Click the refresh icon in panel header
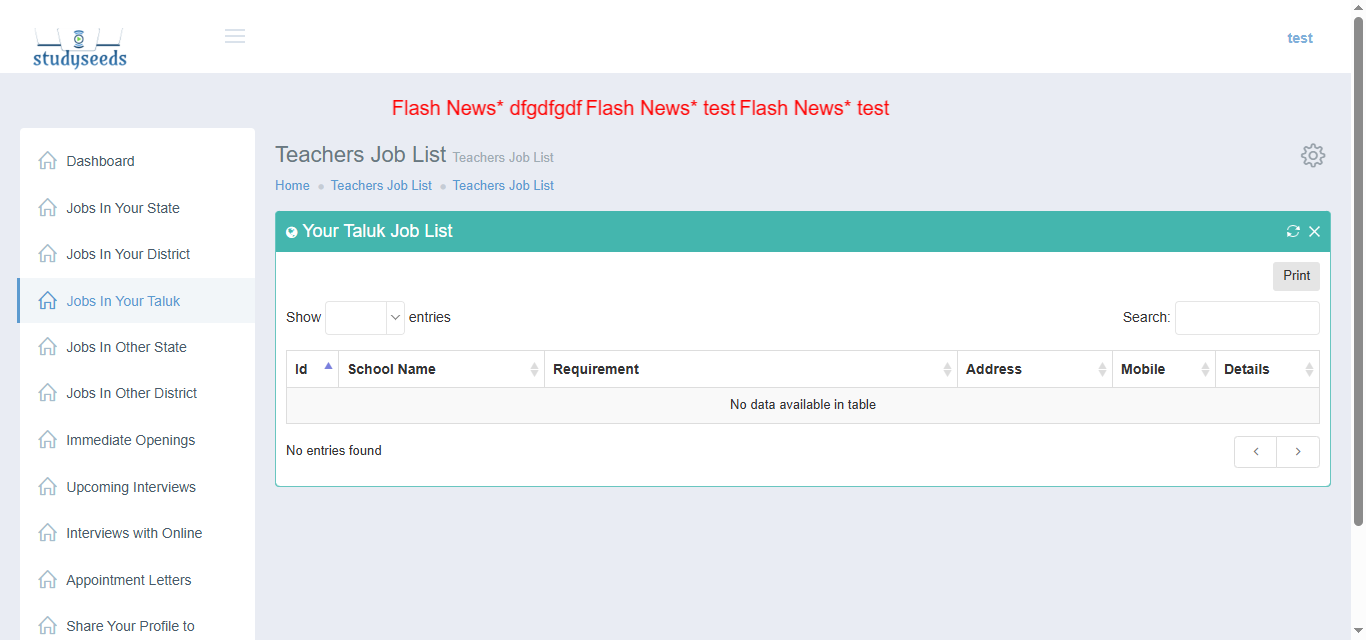The height and width of the screenshot is (640, 1366). [x=1293, y=231]
